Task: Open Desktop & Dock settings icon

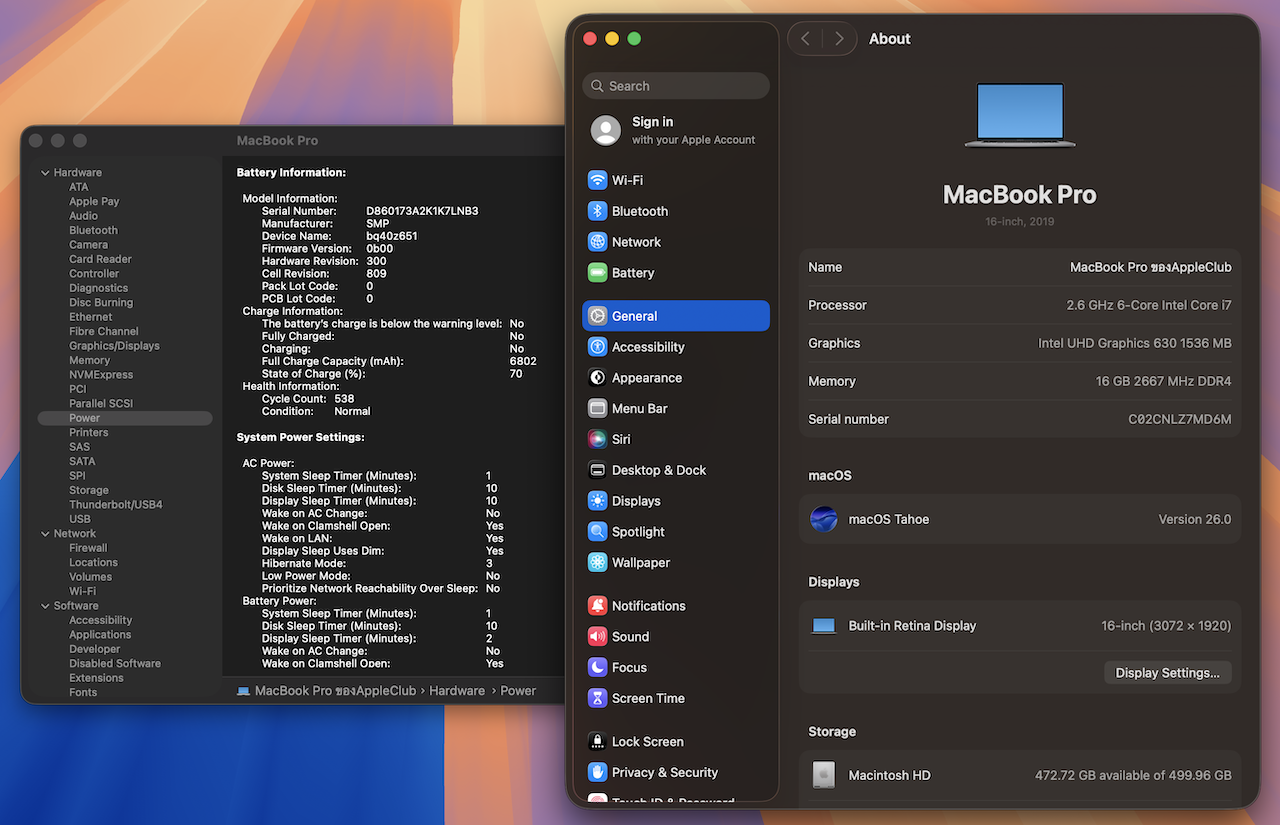Action: point(597,470)
